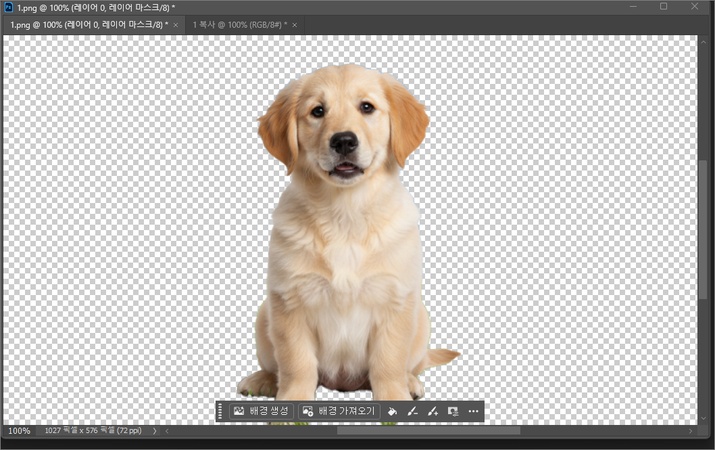Switch to the '1 복사' document tab
Viewport: 715px width, 450px height.
[238, 24]
